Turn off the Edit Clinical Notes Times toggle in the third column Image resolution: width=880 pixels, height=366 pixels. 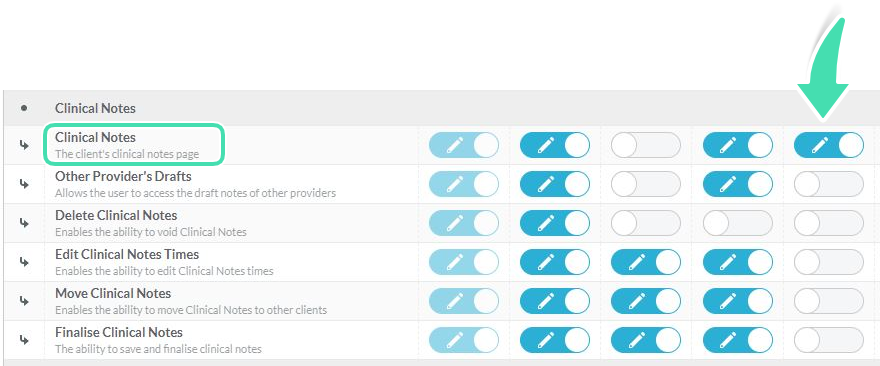[x=645, y=262]
